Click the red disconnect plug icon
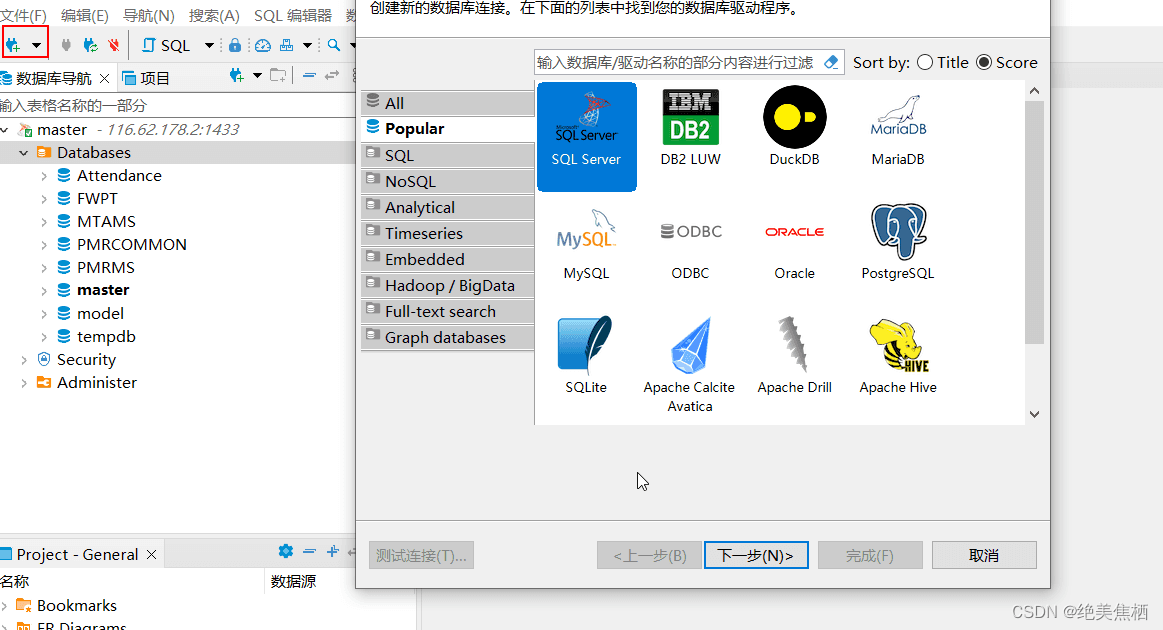The width and height of the screenshot is (1163, 630). (113, 45)
